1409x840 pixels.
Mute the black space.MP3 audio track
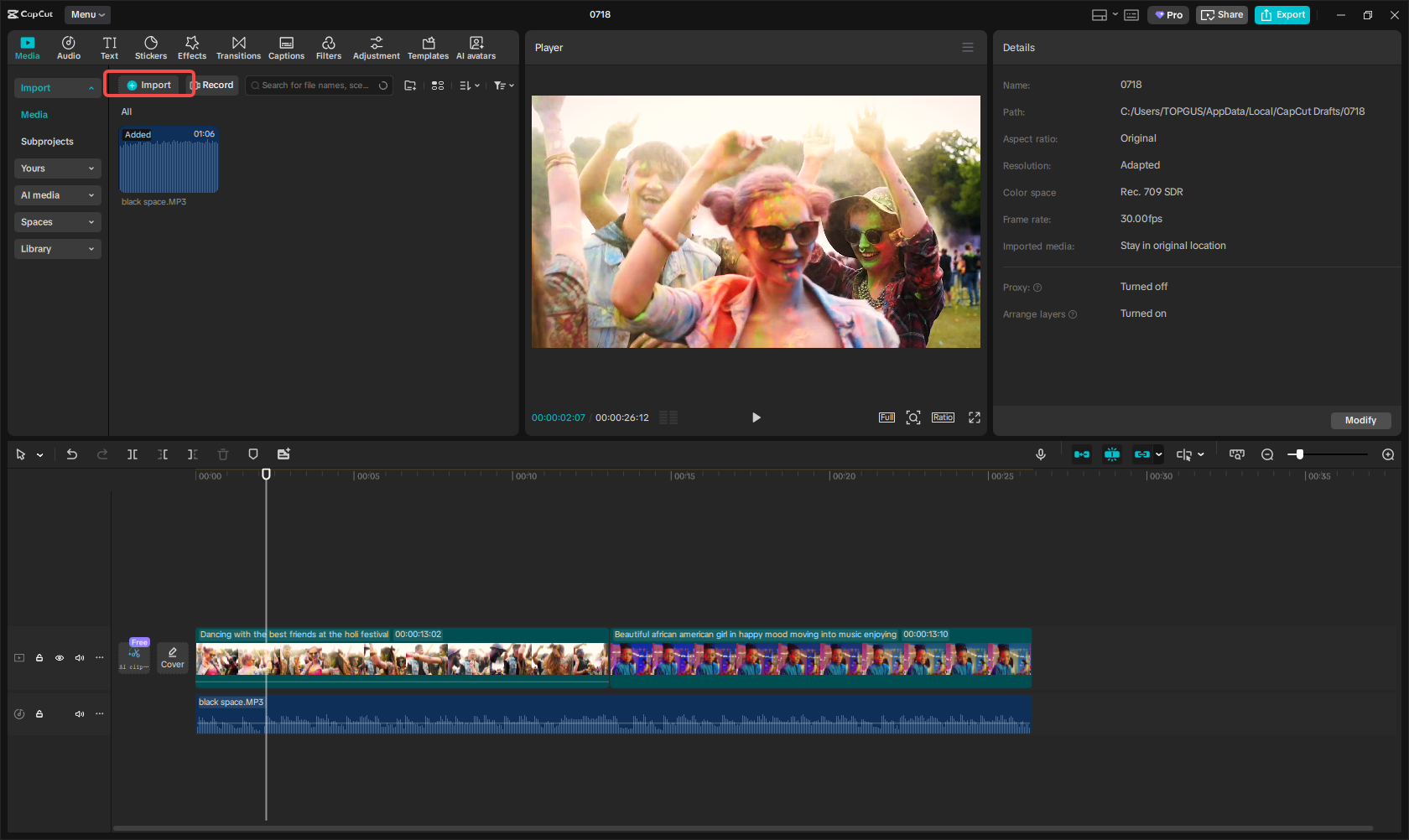(x=80, y=713)
